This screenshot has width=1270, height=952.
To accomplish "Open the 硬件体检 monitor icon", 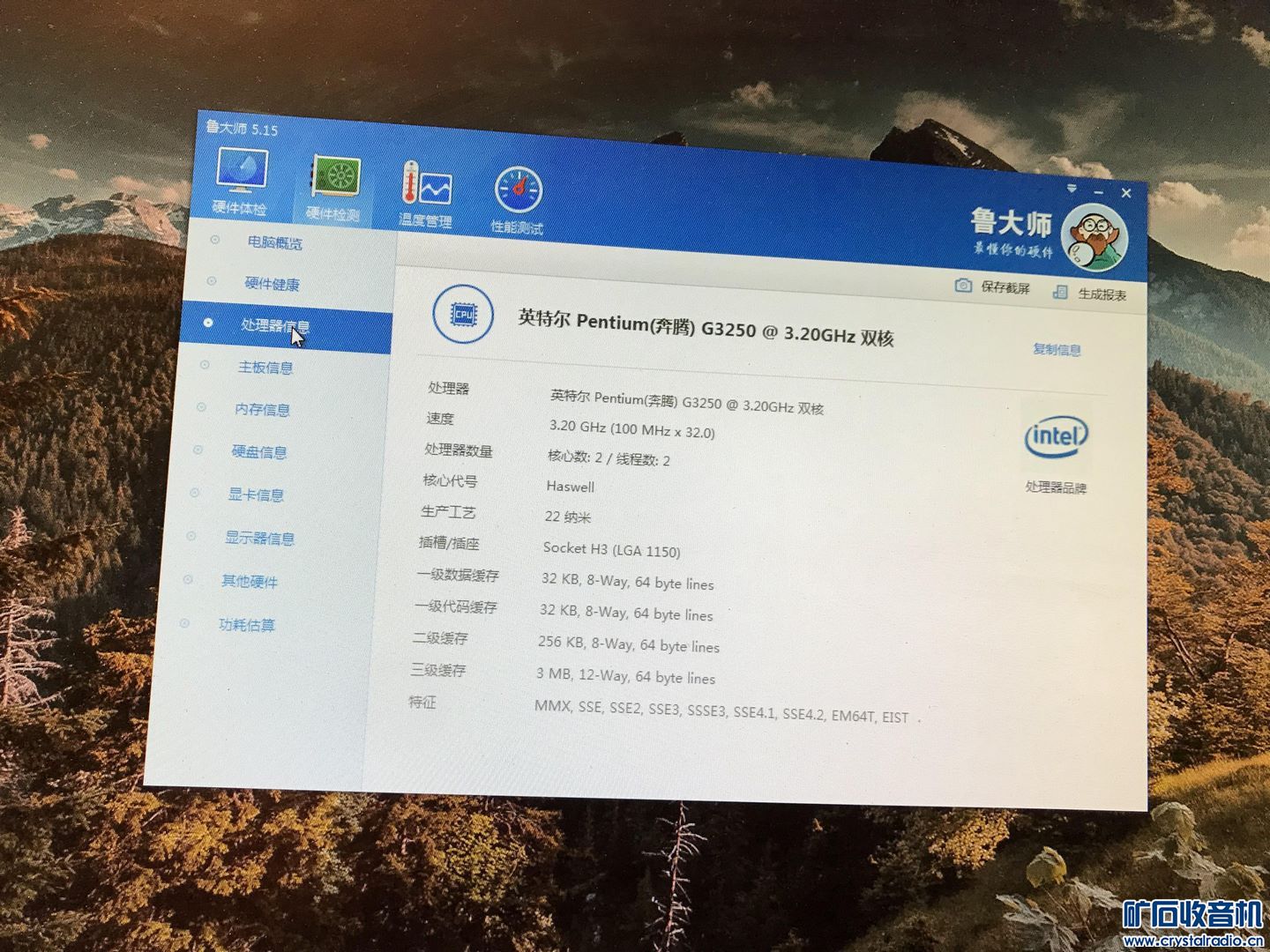I will click(x=241, y=170).
